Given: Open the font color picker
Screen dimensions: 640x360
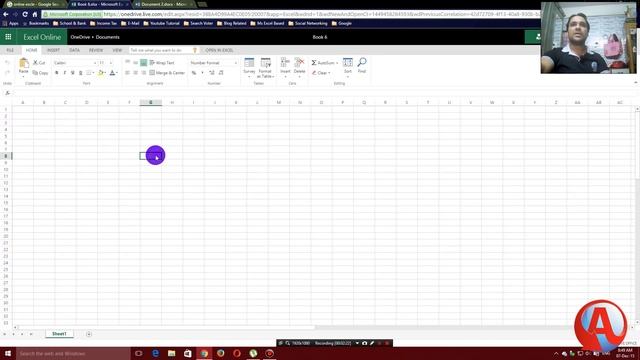Looking at the screenshot, I should [113, 73].
